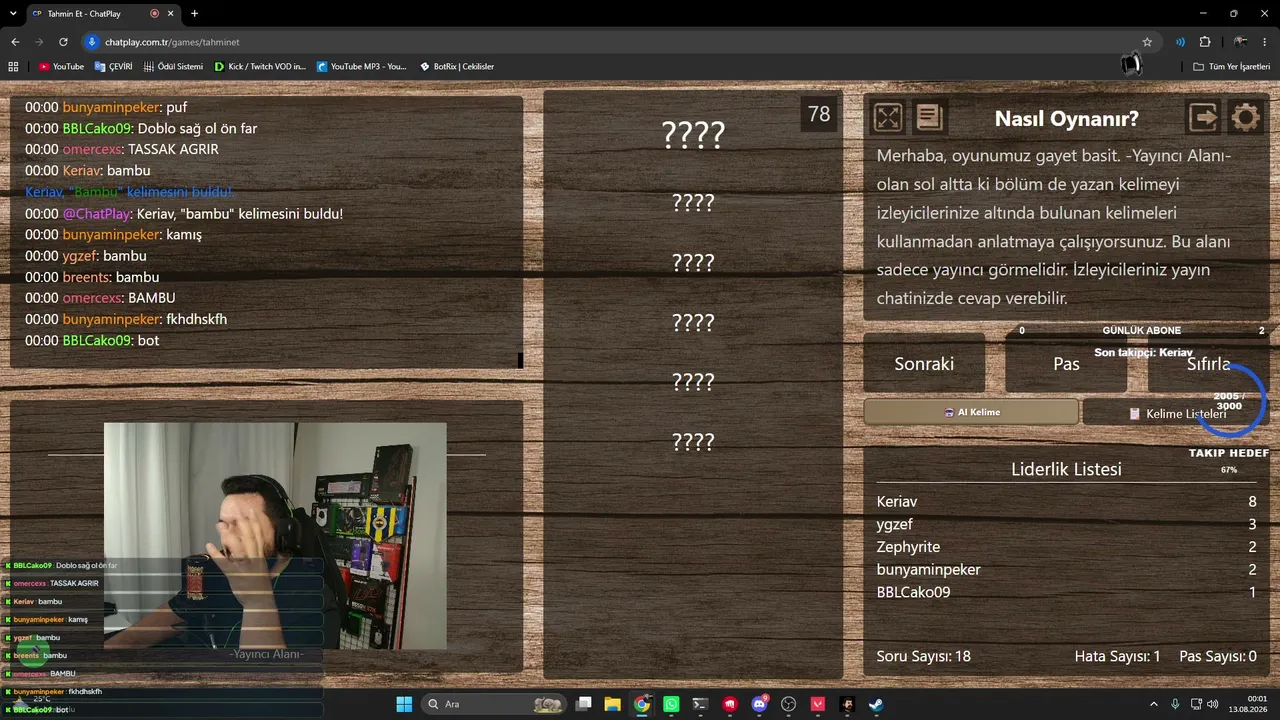Toggle fullscreen with the expand arrows icon

tap(888, 118)
